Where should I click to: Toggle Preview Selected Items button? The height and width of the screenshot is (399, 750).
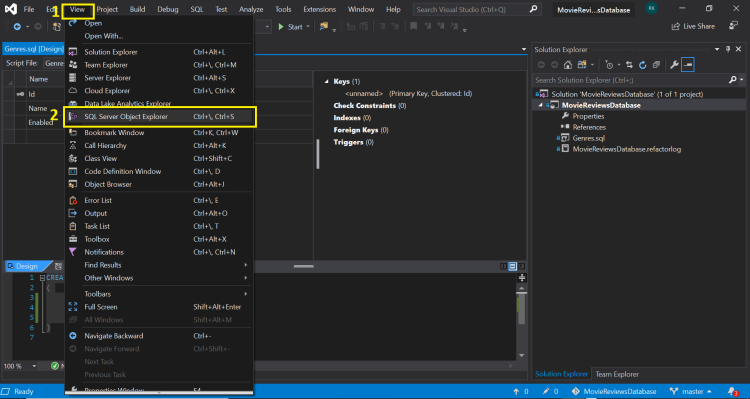tap(688, 65)
